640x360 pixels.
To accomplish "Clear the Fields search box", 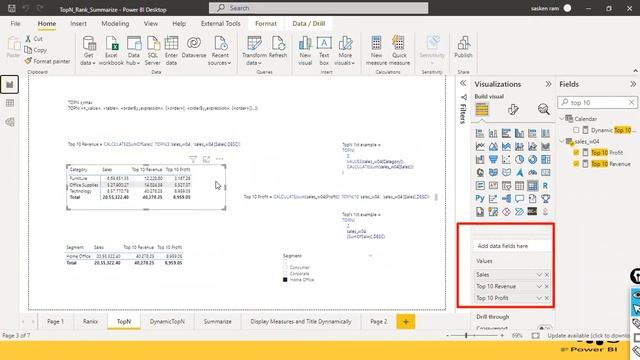I will pos(631,102).
